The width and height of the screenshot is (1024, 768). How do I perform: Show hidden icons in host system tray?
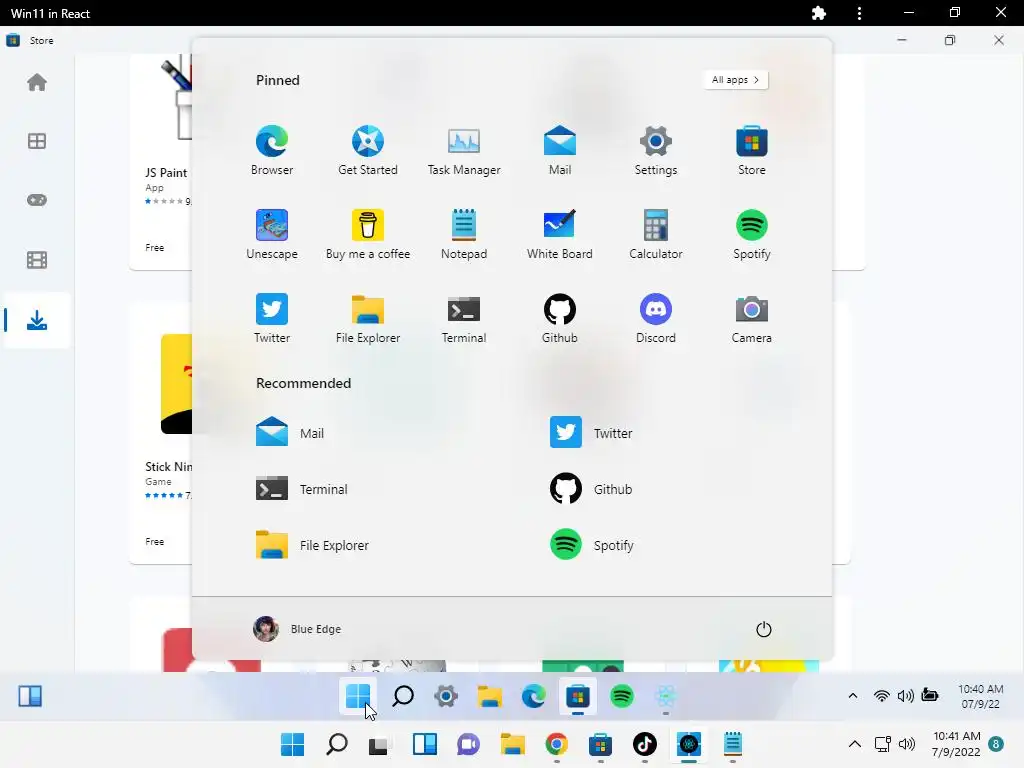click(x=854, y=744)
